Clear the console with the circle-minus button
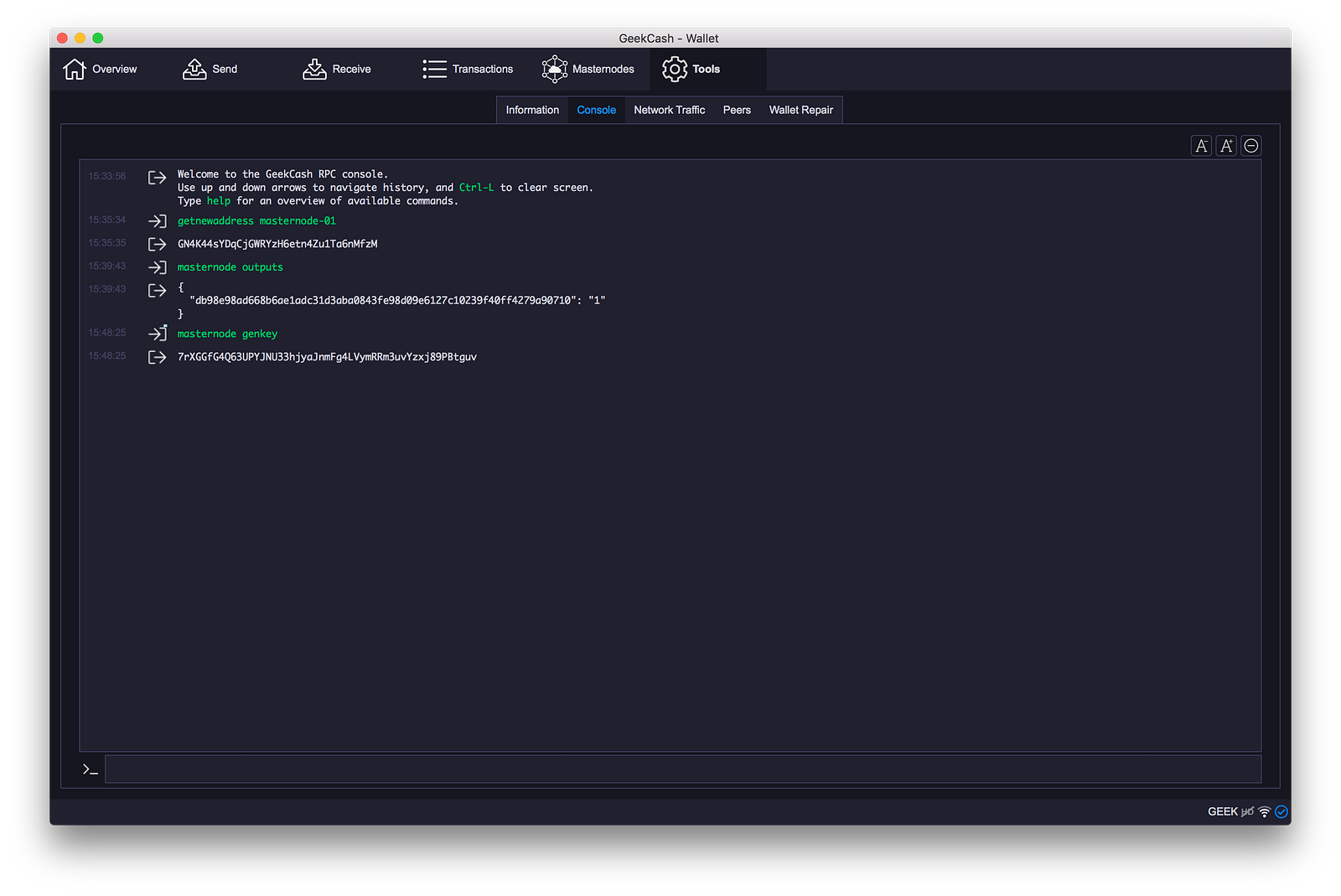This screenshot has width=1341, height=896. click(1251, 146)
